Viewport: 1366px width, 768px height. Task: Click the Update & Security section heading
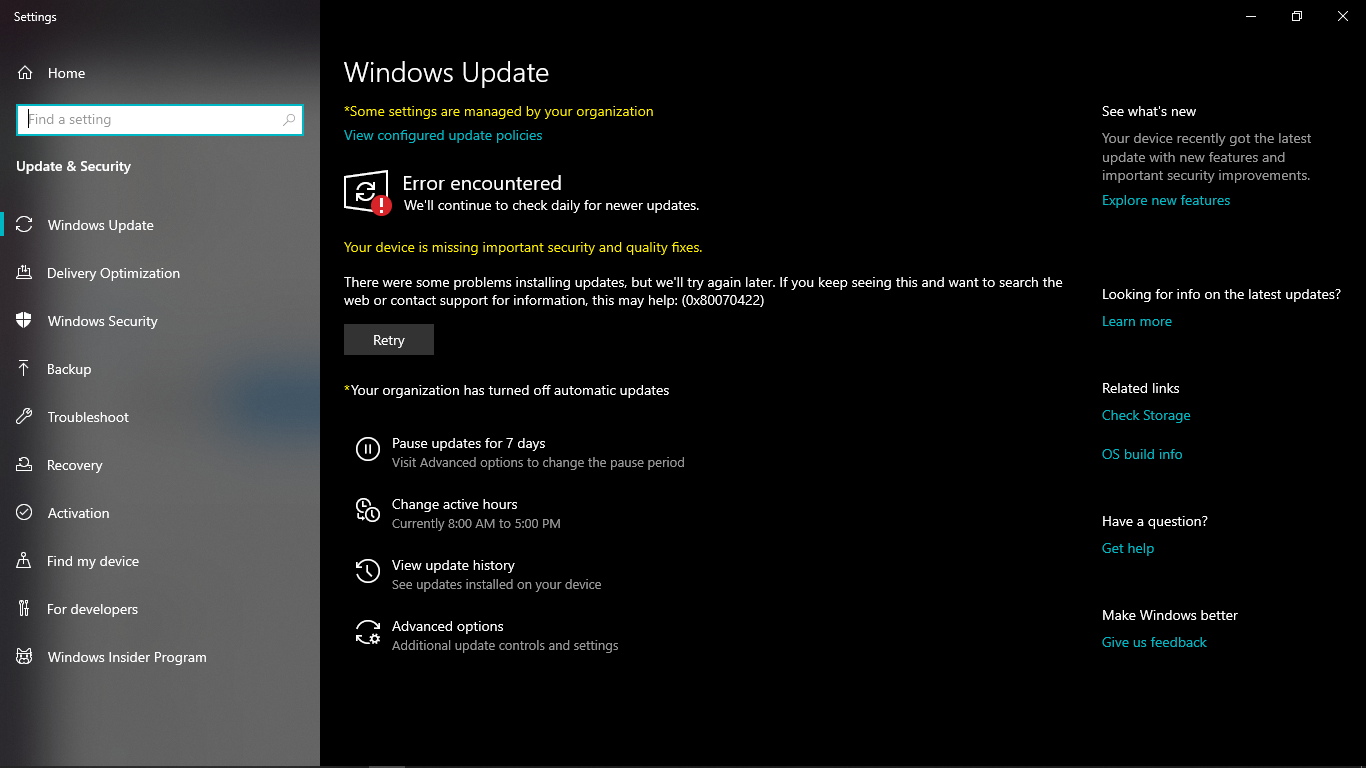pyautogui.click(x=73, y=166)
